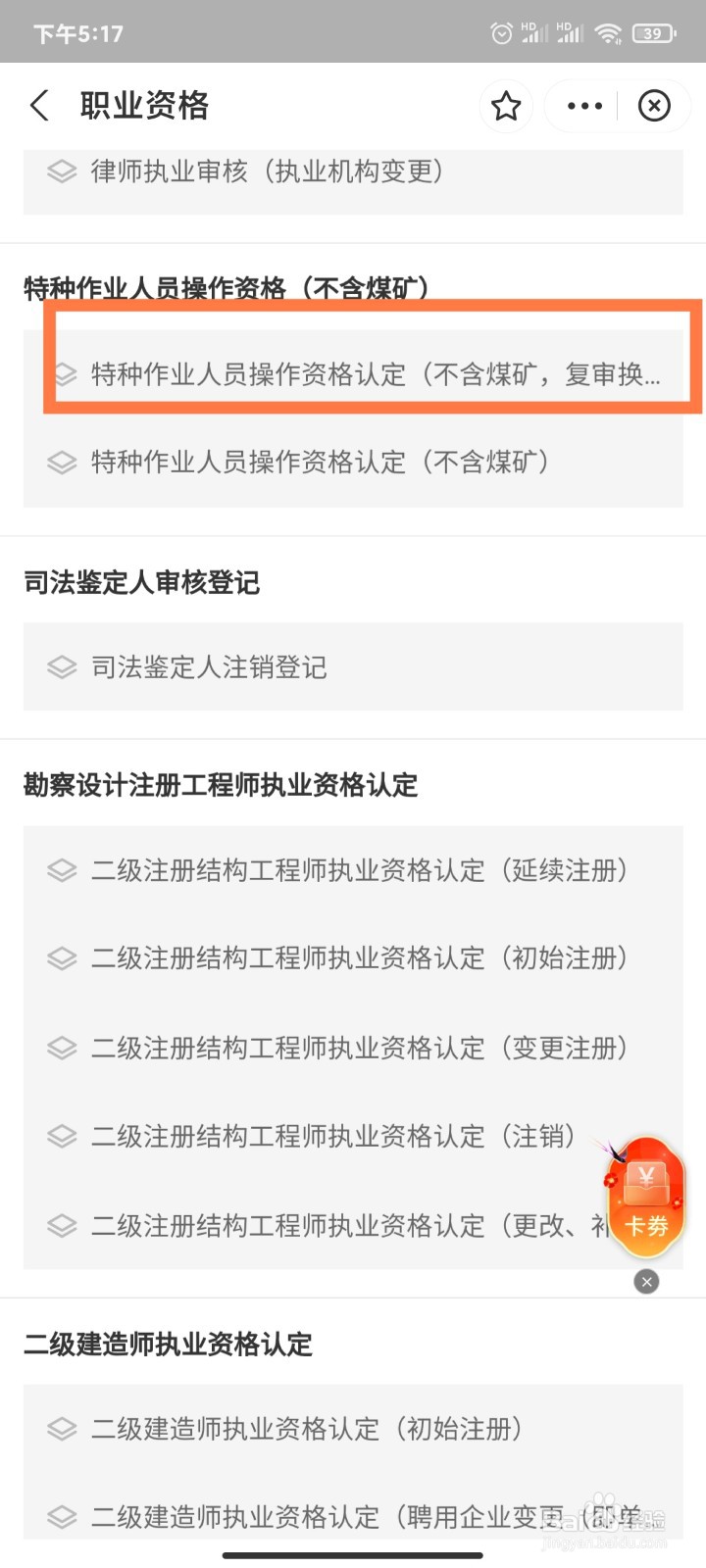The width and height of the screenshot is (706, 1568).
Task: Dismiss the coupon floating widget
Action: 646,1281
